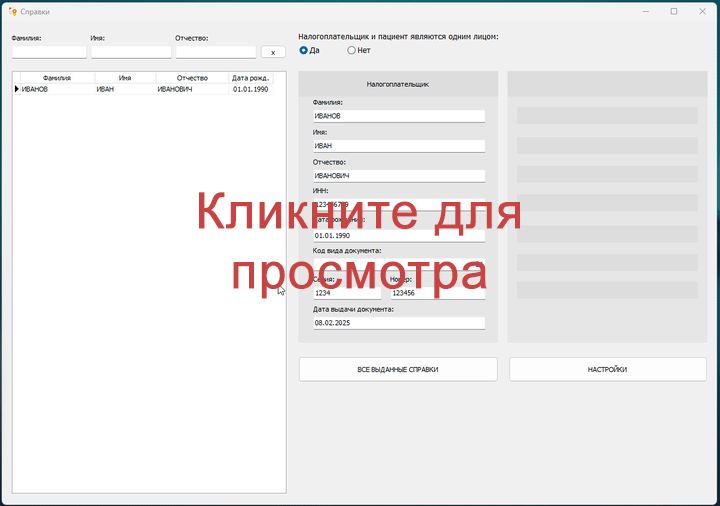The width and height of the screenshot is (720, 506).
Task: Edit taxpayer Фамилия field containing ИВАНОВ
Action: (x=399, y=116)
